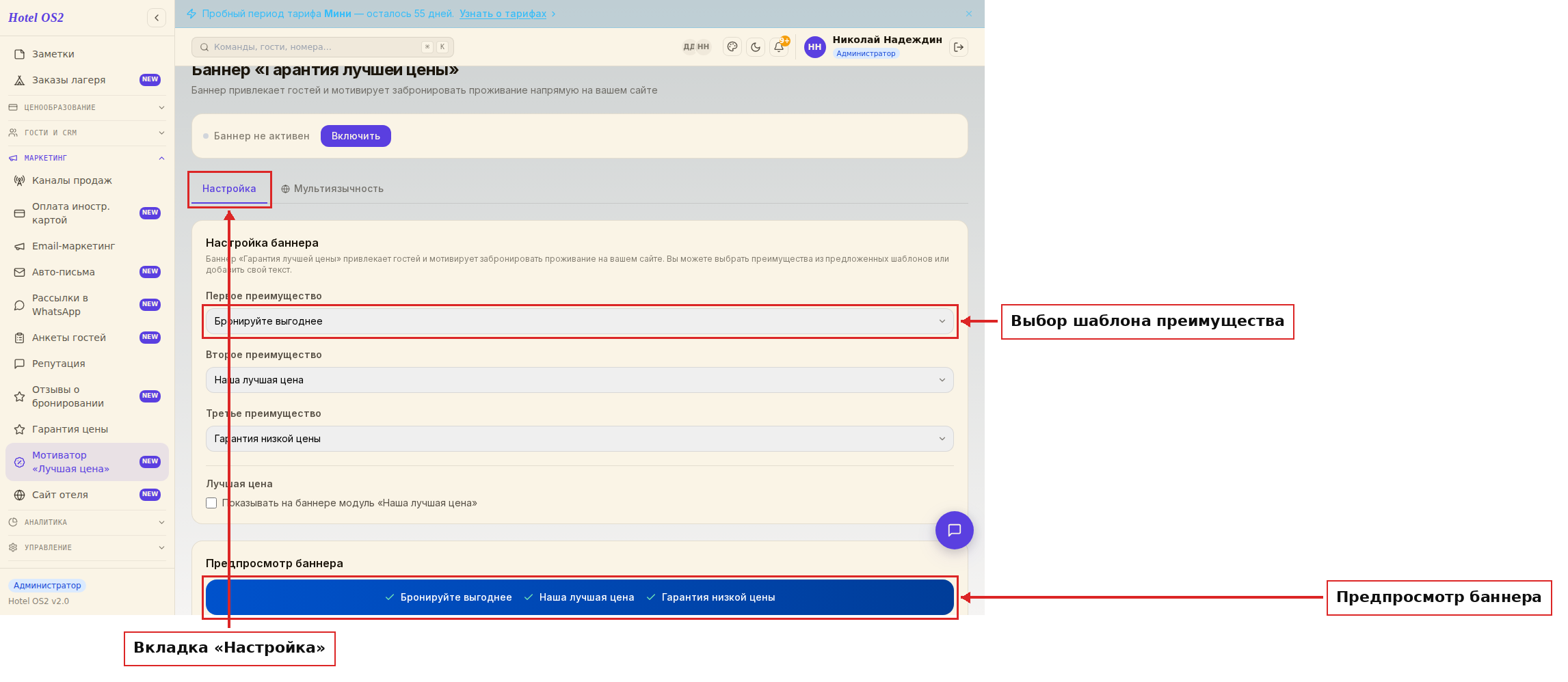This screenshot has width=1568, height=682.
Task: Dismiss the trial period banner
Action: click(969, 14)
